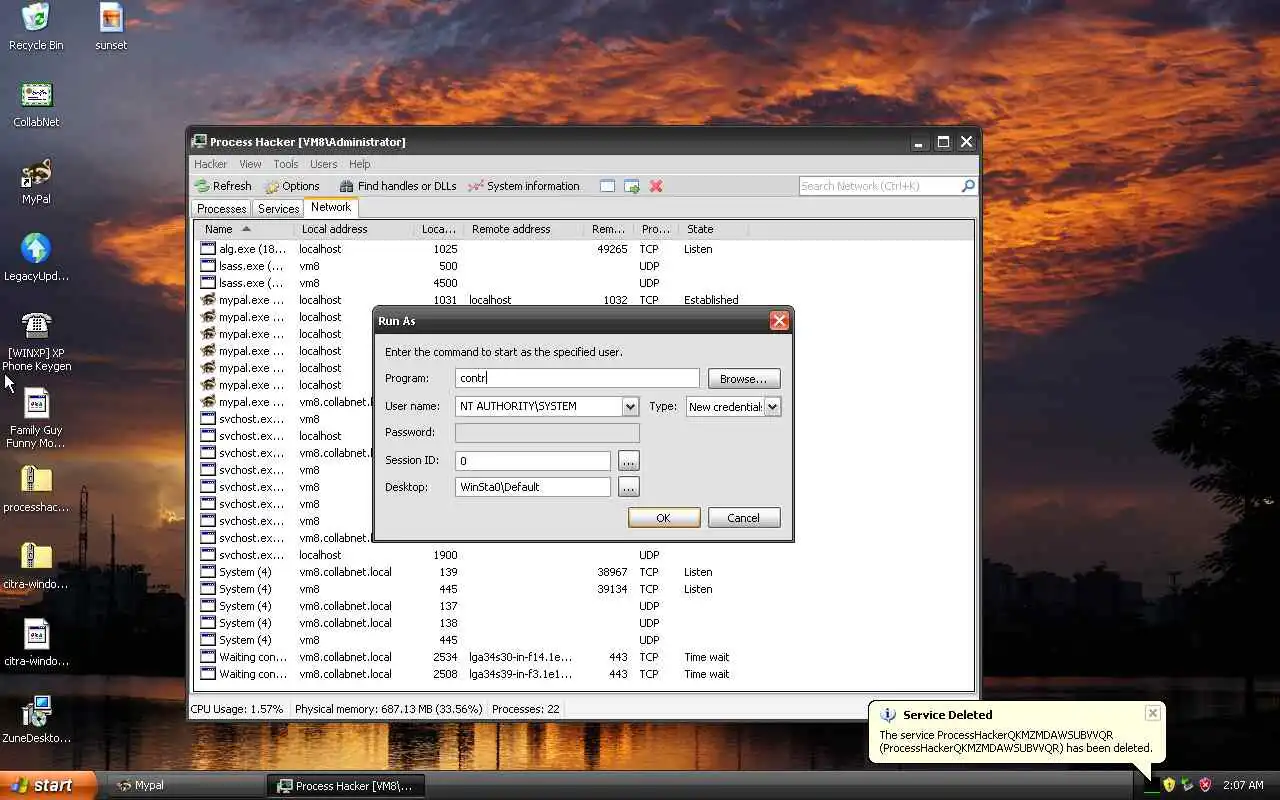Select the Network tab
This screenshot has height=800, width=1280.
331,208
